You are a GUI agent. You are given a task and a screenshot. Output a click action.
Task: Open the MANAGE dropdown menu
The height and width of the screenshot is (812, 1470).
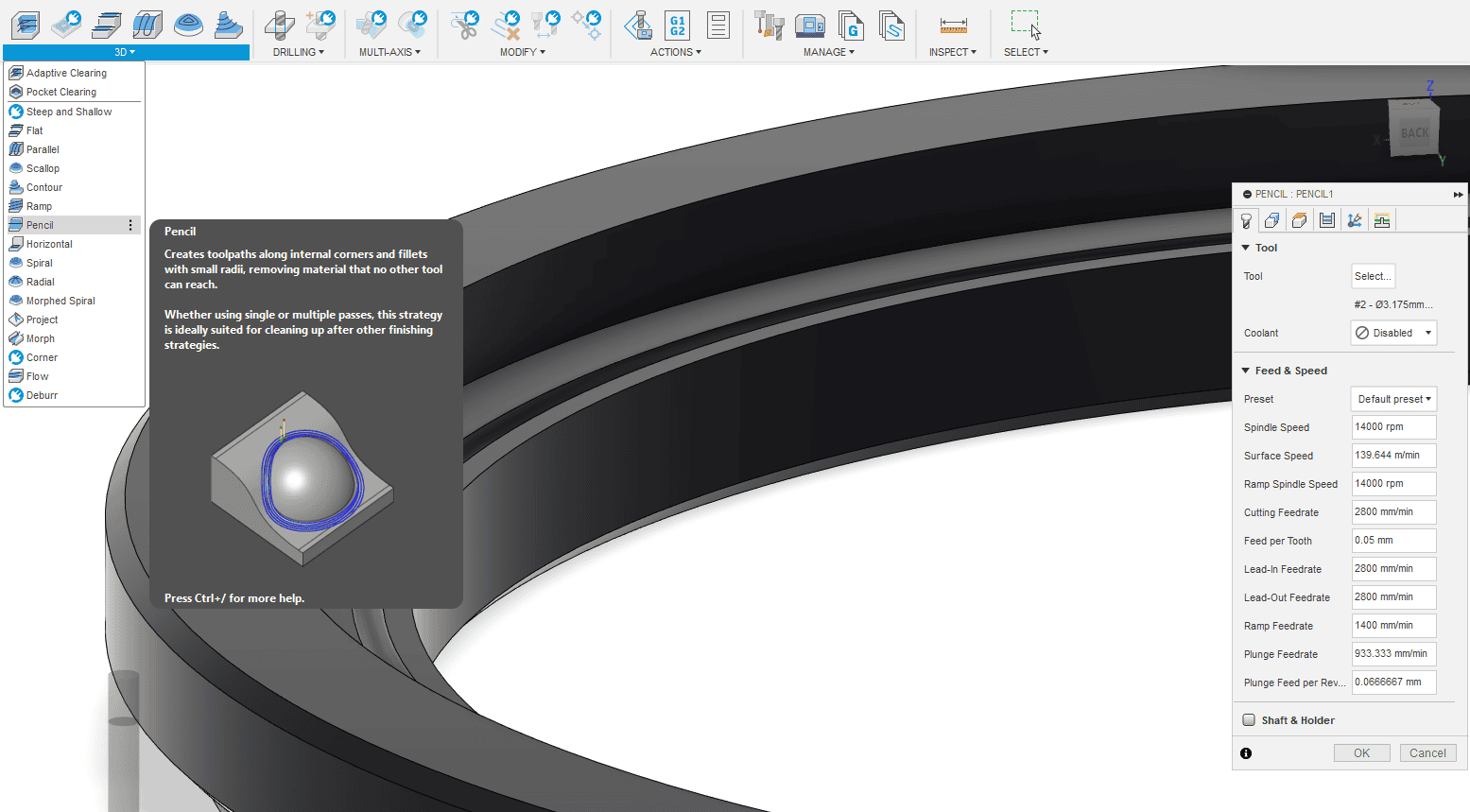(x=829, y=52)
